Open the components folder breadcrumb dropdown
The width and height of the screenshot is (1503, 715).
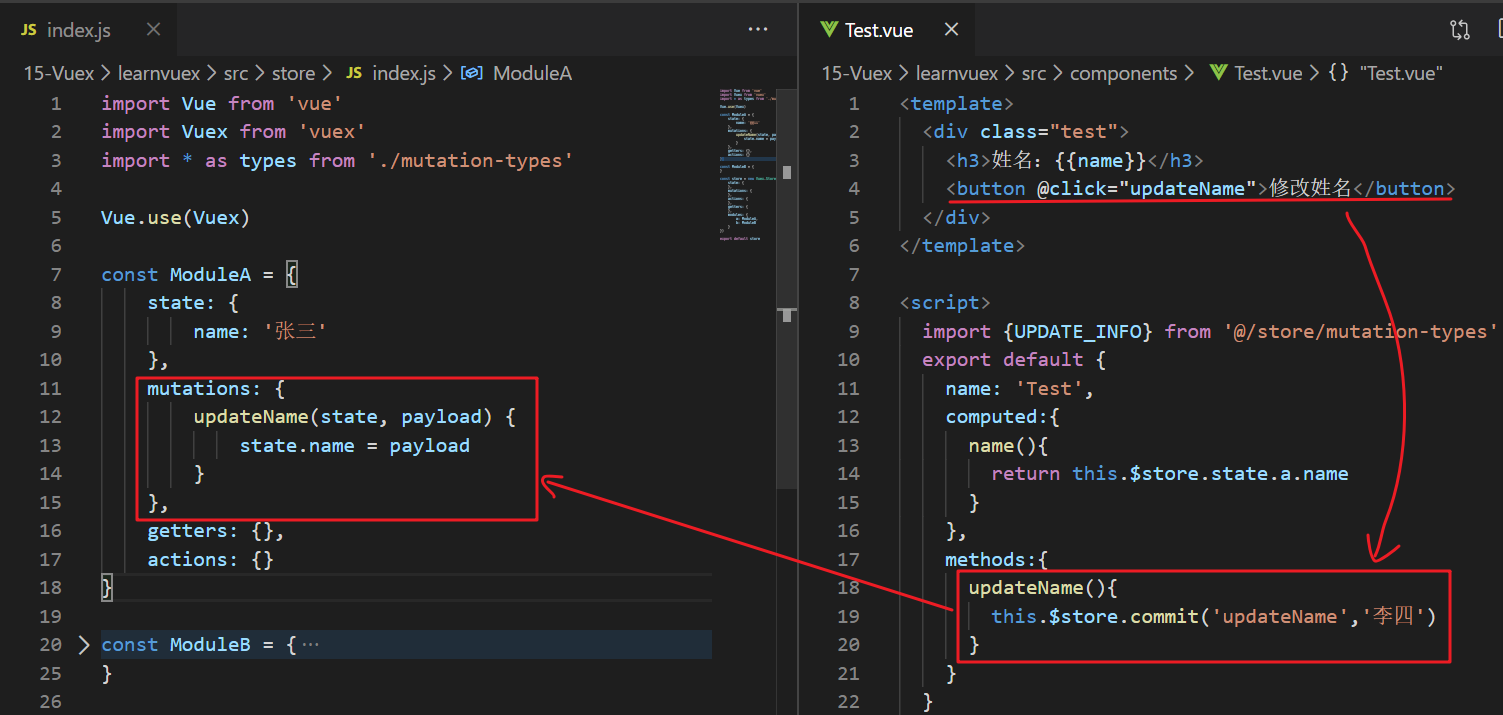tap(1123, 73)
